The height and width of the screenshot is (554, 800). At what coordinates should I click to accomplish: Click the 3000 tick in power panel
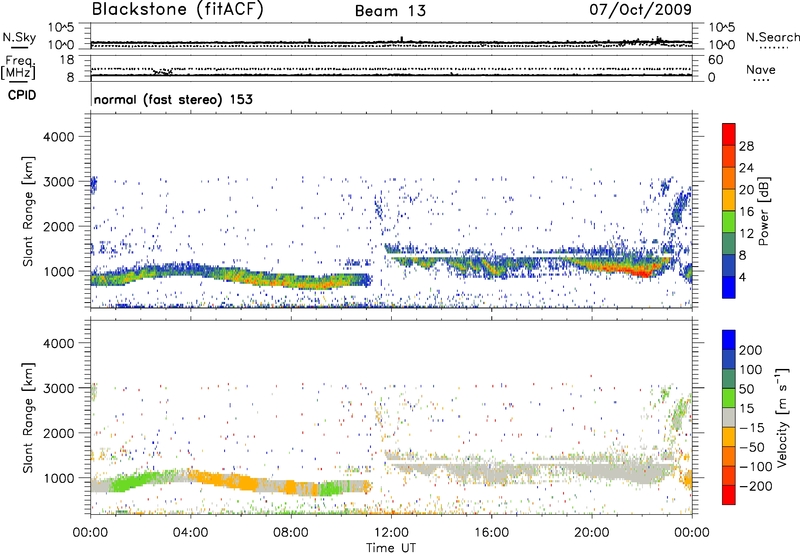58,182
